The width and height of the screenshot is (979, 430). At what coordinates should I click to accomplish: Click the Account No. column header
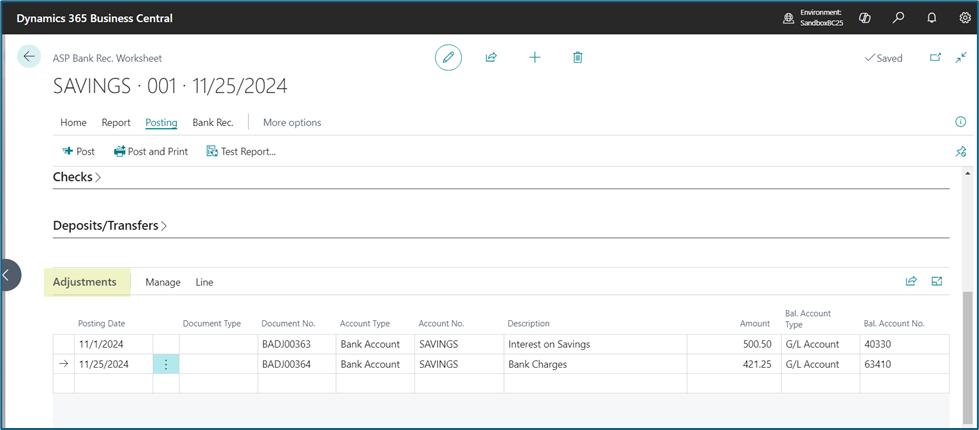(x=441, y=324)
